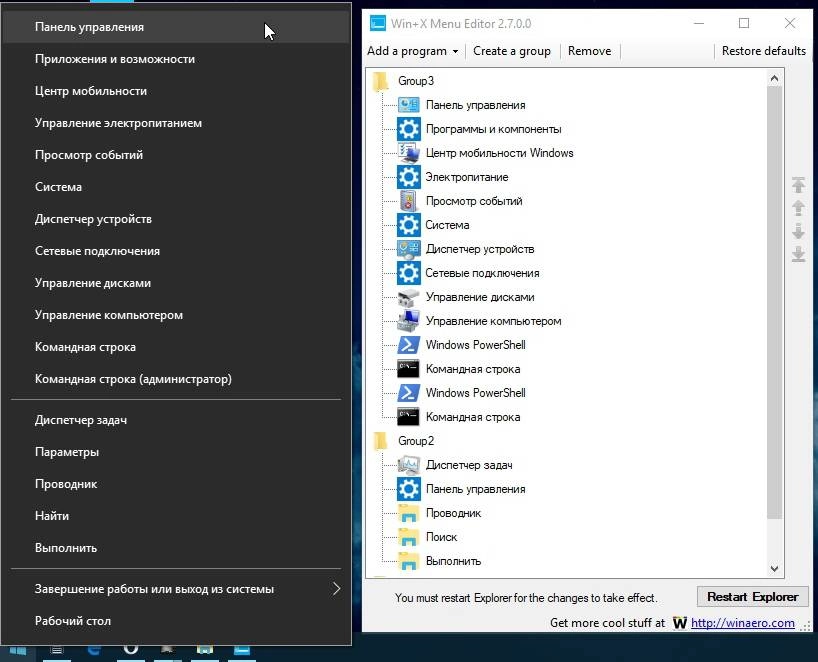
Task: Select the Проводник folder icon in Group2
Action: coord(408,513)
